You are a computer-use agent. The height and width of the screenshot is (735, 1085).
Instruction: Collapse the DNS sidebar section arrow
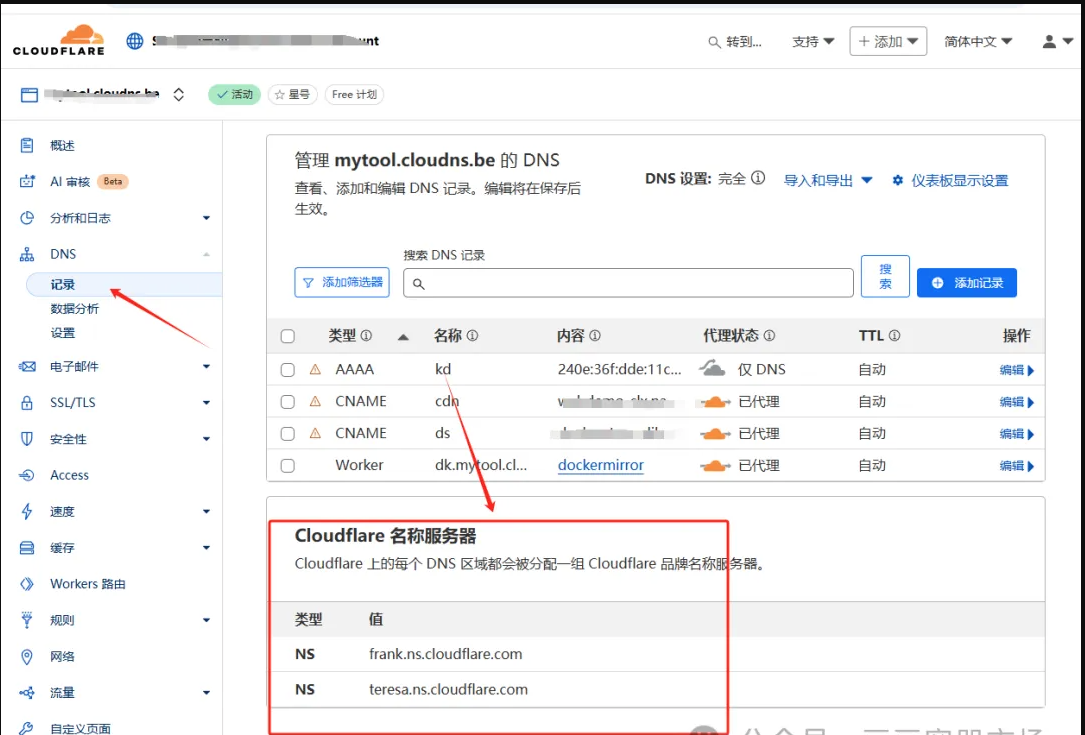point(206,254)
